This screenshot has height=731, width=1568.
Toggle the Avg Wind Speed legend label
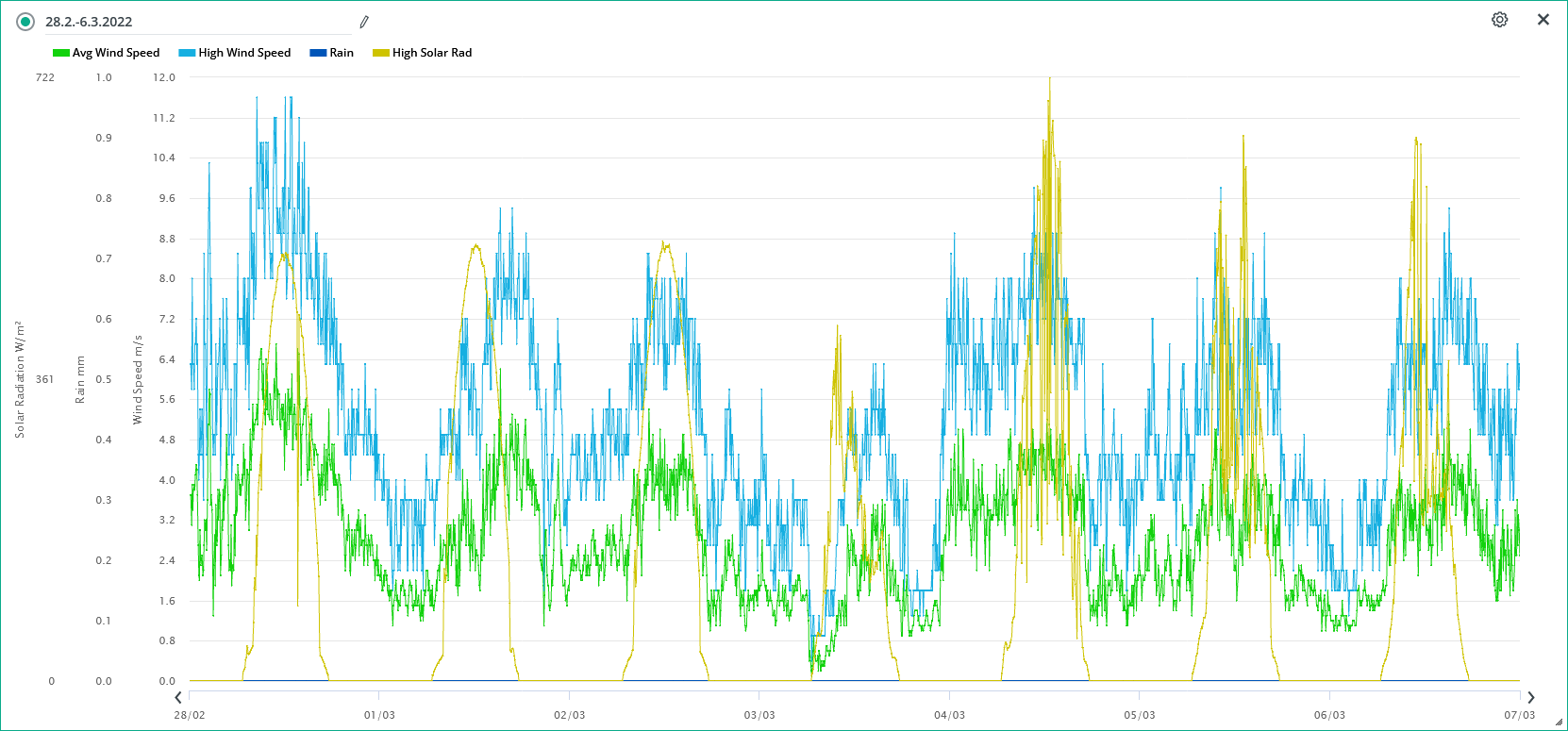coord(116,53)
